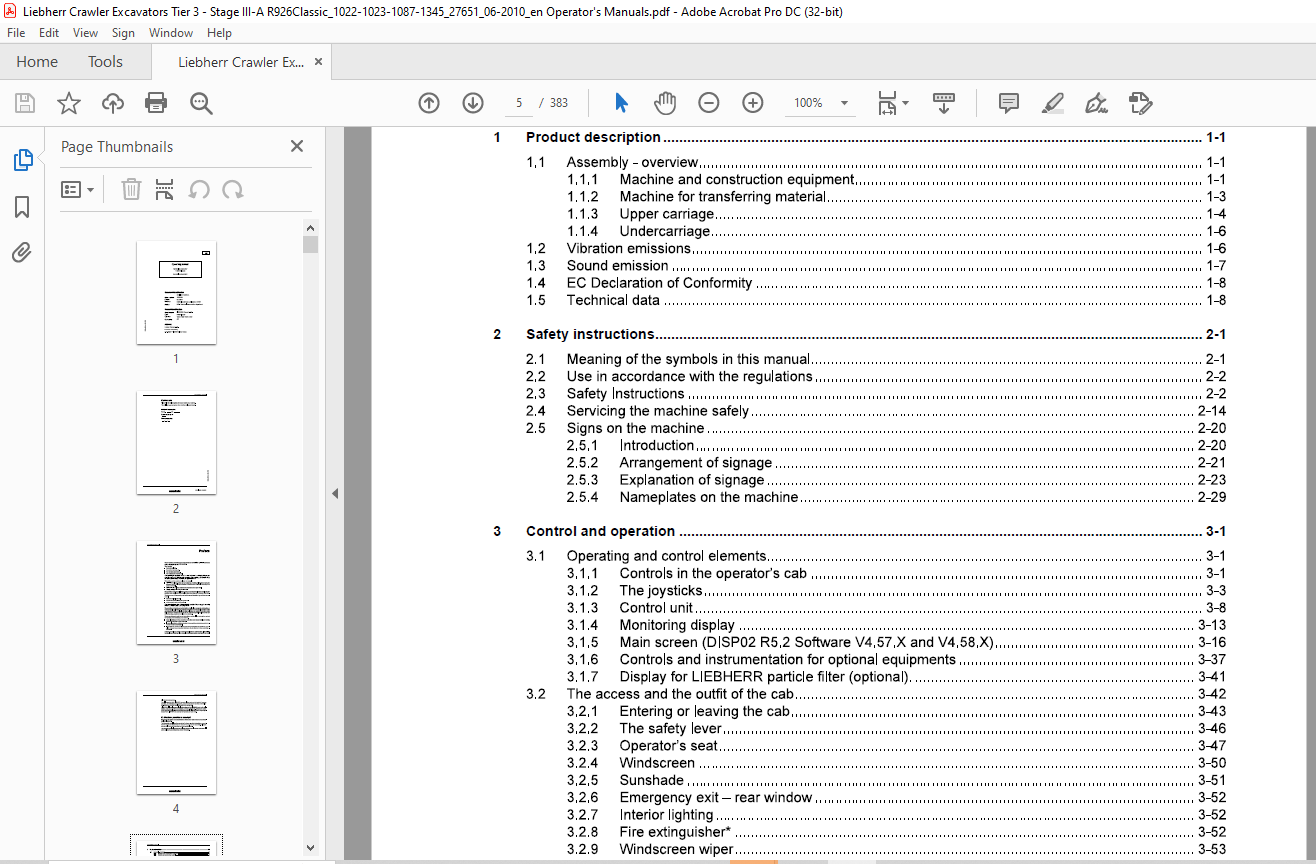This screenshot has height=864, width=1316.
Task: Open the Edit menu
Action: tap(48, 33)
